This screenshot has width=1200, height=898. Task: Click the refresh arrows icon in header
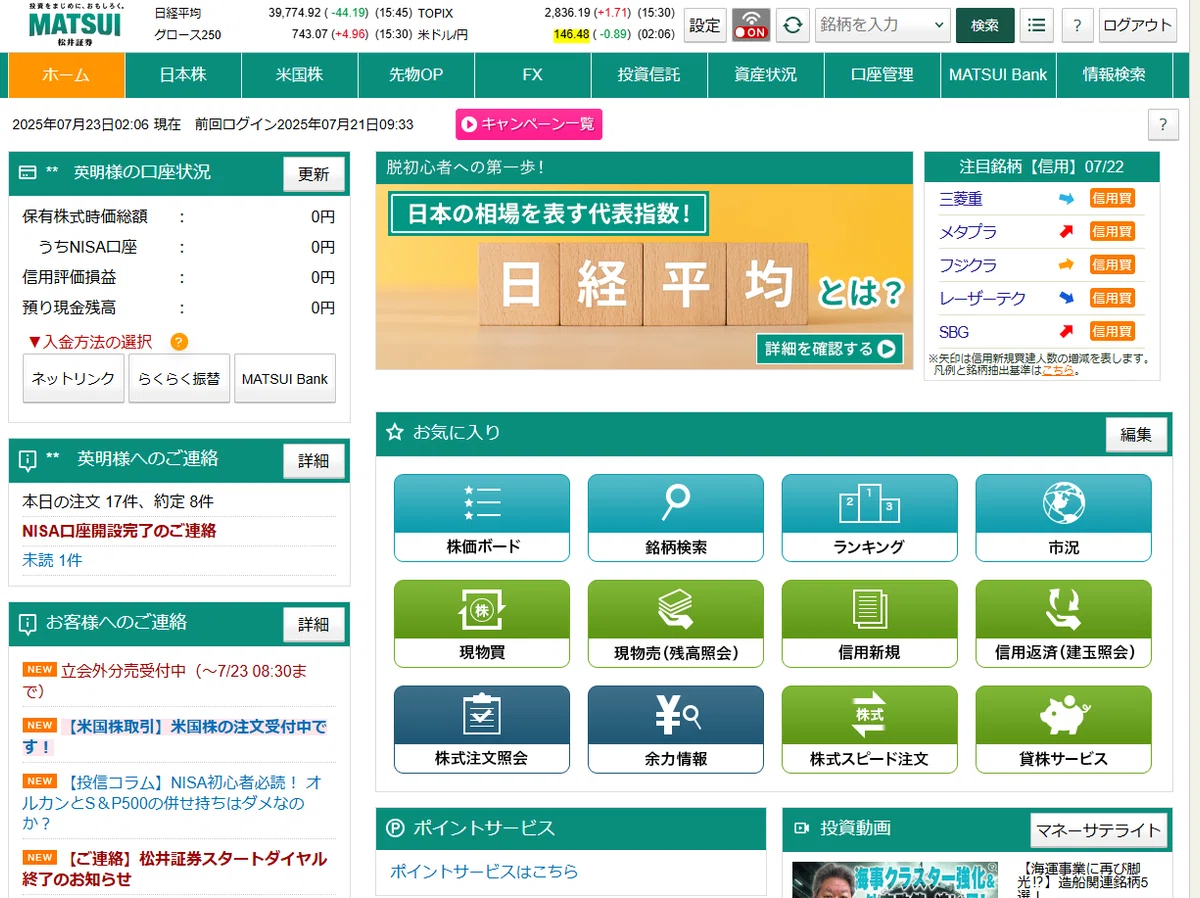tap(793, 25)
